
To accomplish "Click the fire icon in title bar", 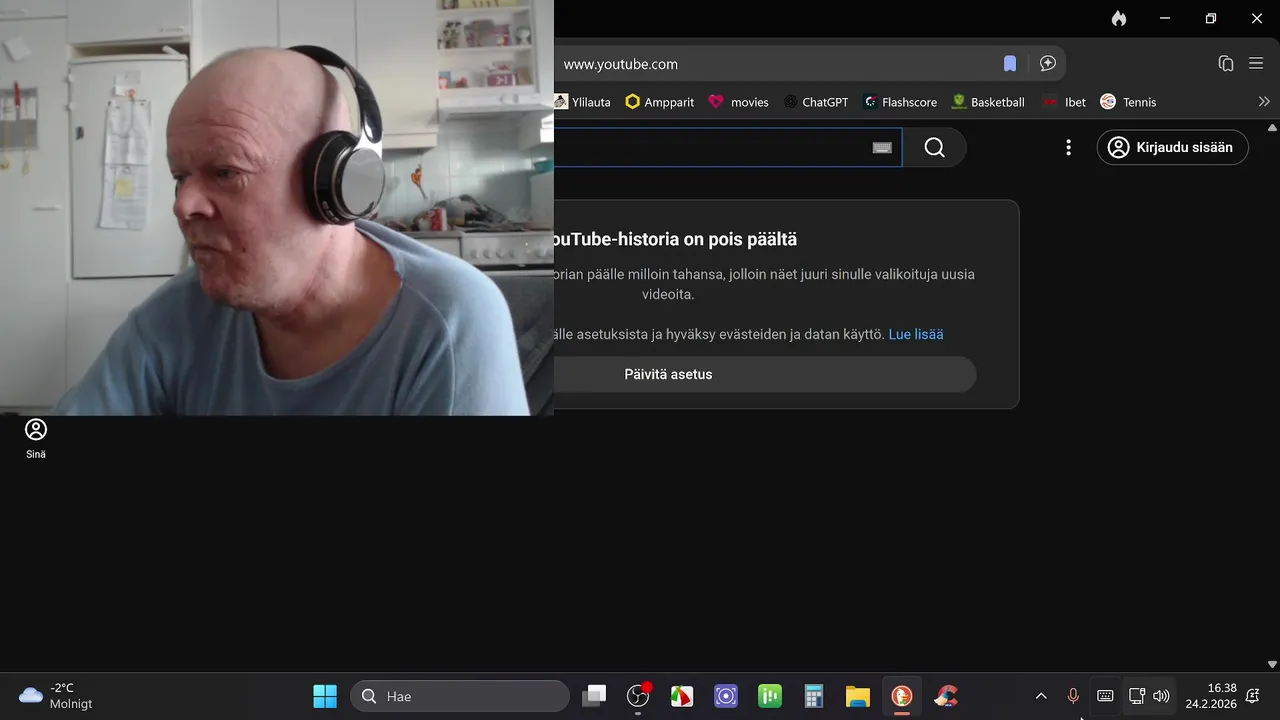I will (x=1119, y=18).
